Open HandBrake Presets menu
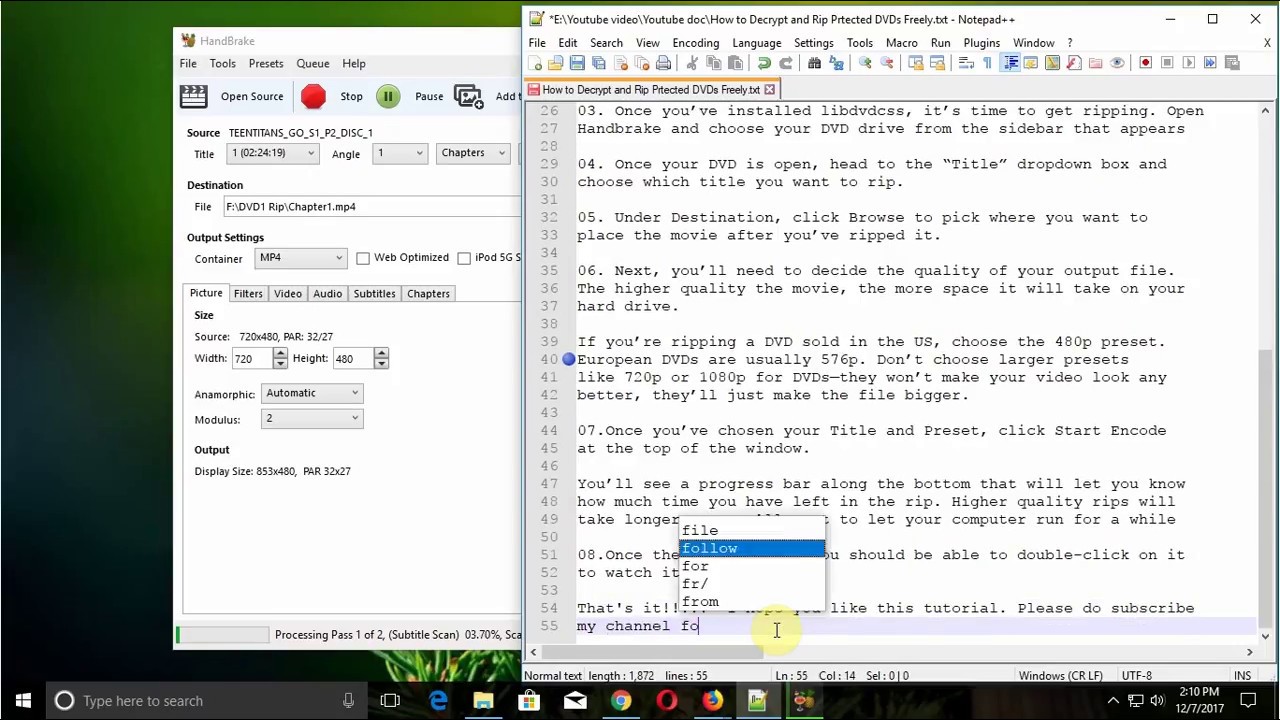This screenshot has height=720, width=1280. coord(266,63)
